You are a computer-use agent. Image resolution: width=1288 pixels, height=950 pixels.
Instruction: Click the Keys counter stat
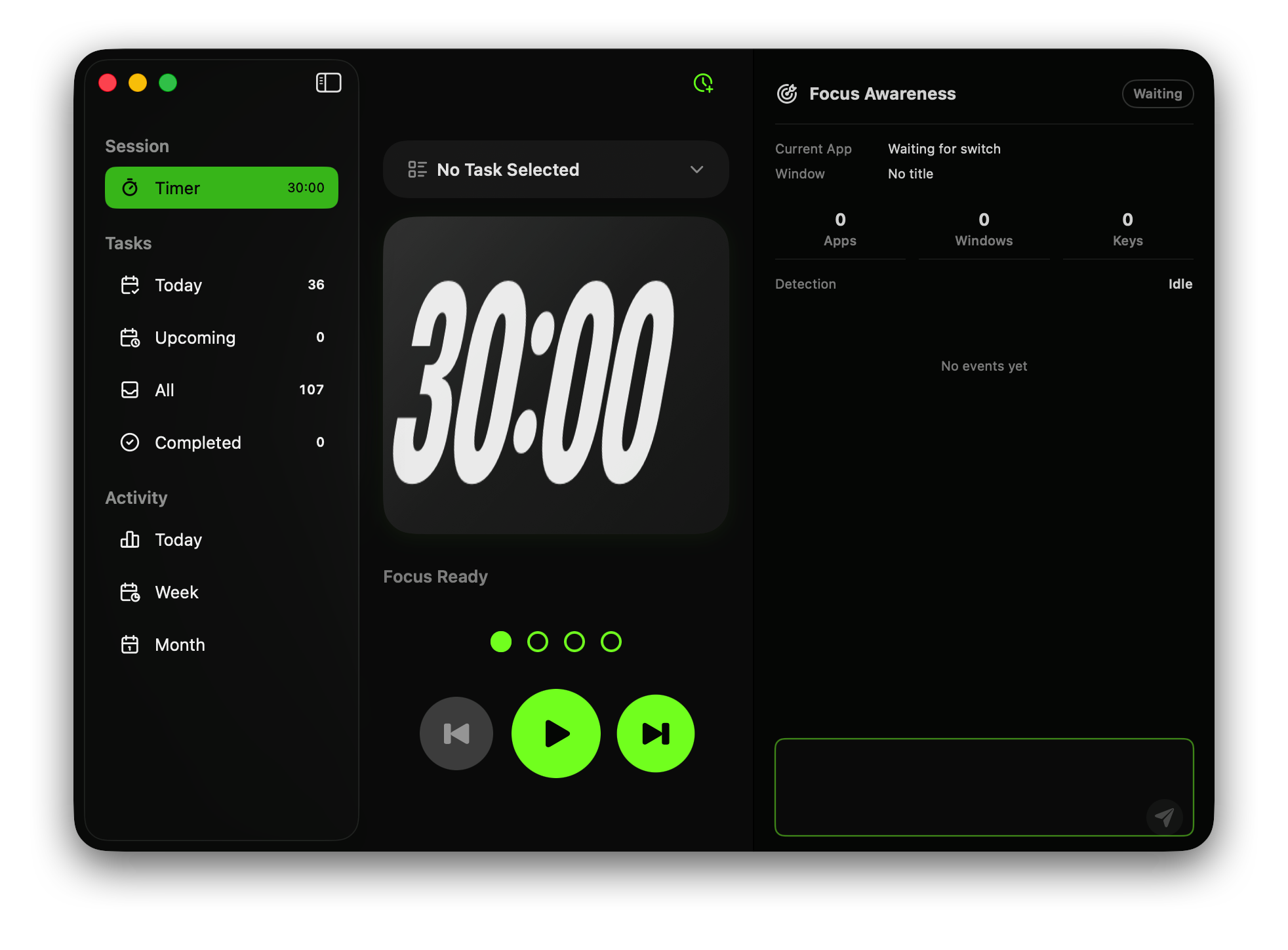click(x=1128, y=230)
